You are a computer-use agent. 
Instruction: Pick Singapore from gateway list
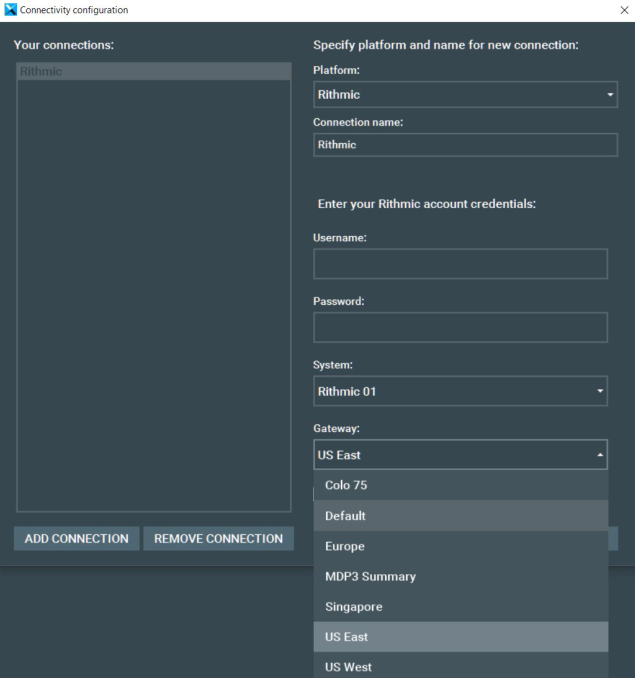[461, 607]
